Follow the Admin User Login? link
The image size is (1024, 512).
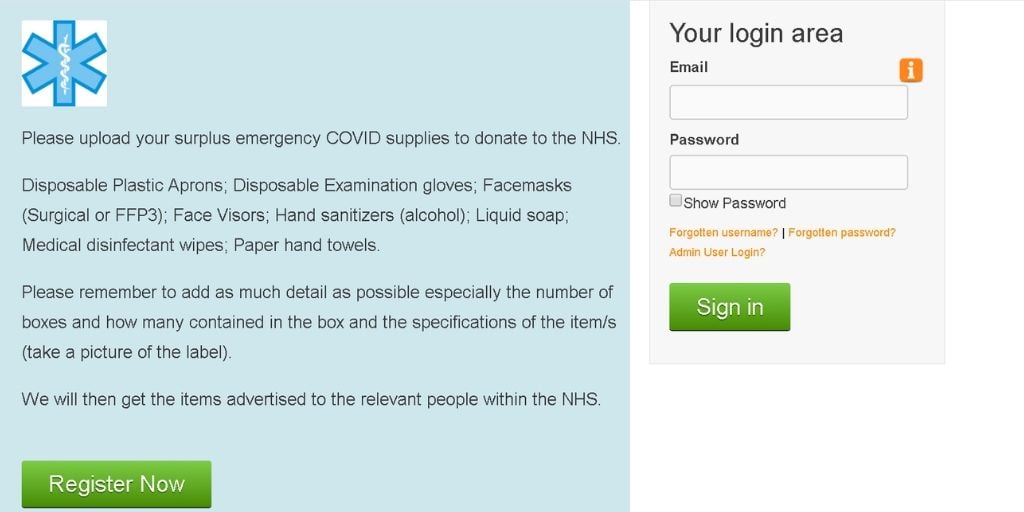[x=717, y=252]
